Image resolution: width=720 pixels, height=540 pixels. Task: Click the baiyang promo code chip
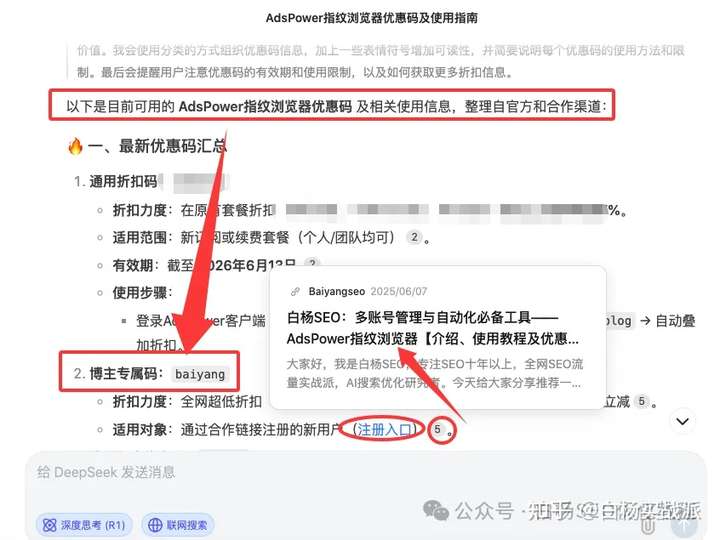(x=200, y=374)
